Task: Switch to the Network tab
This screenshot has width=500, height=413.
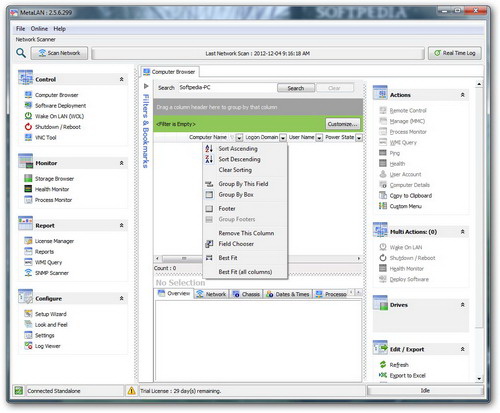Action: (211, 294)
